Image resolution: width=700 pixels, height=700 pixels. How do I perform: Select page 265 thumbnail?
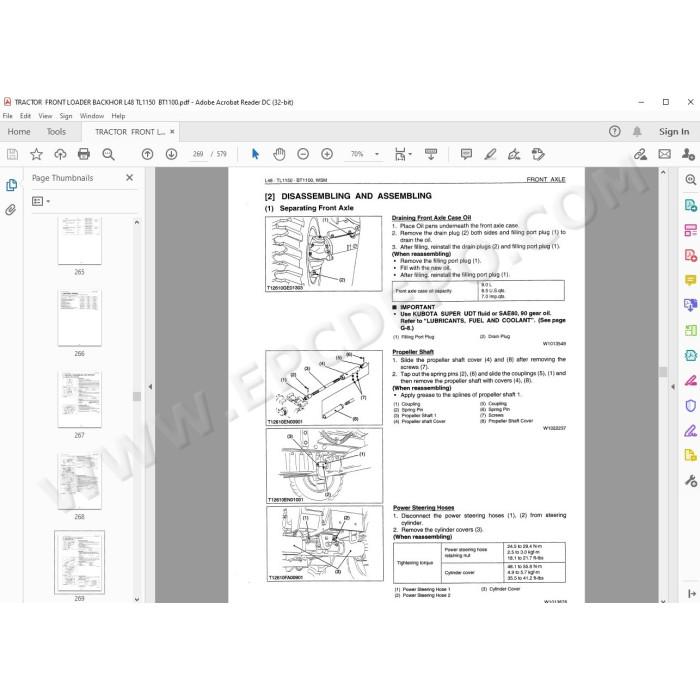point(79,240)
